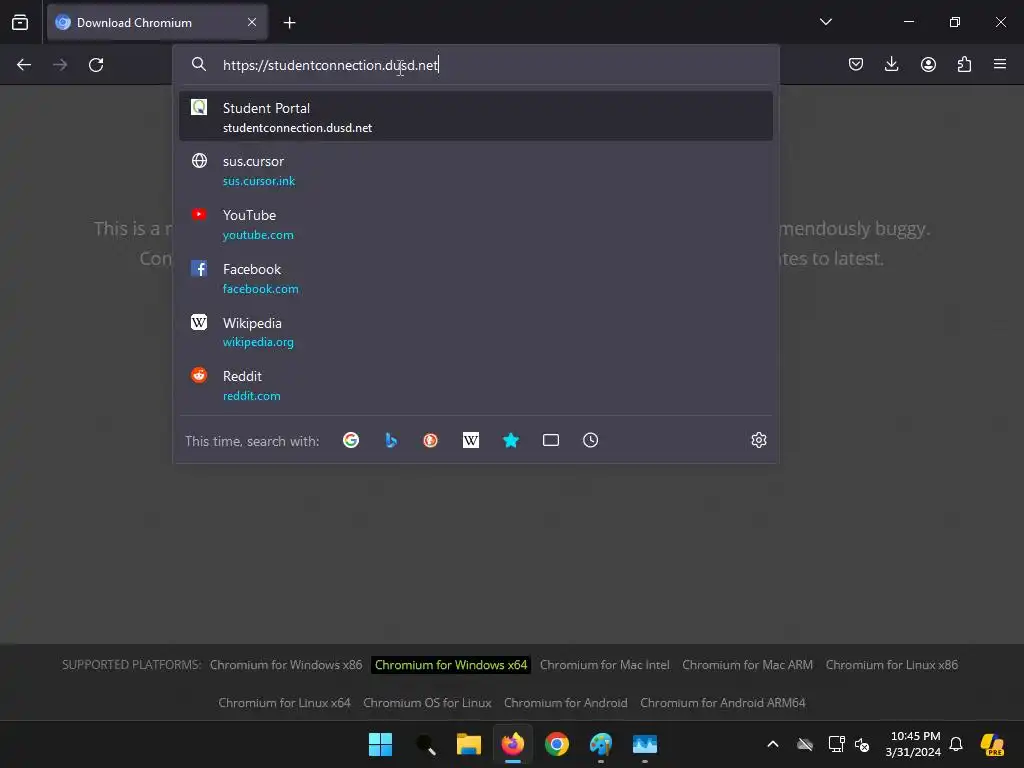Click the forward navigation arrow

60,65
